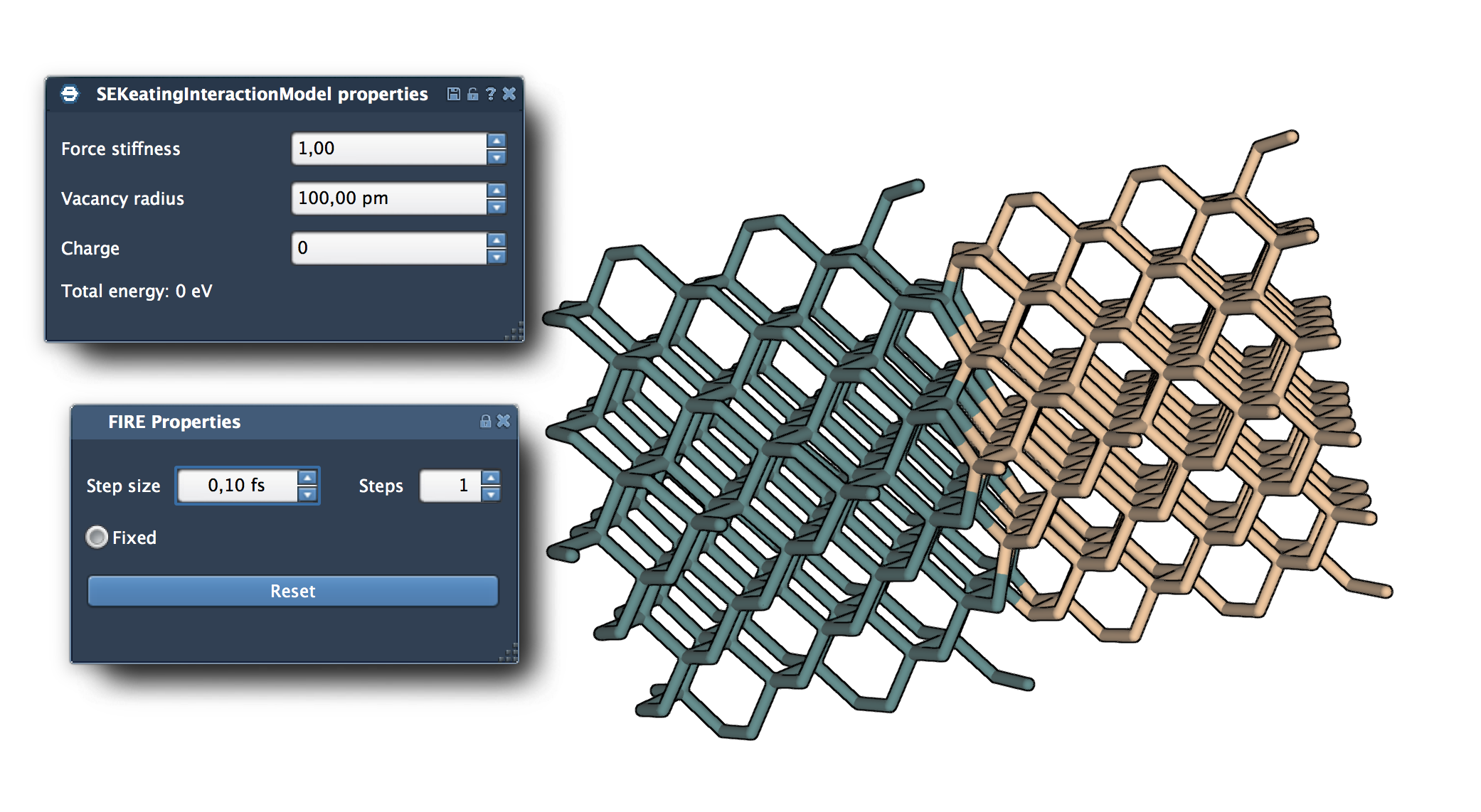Close the SEKeatingInteractionModel properties panel
Image resolution: width=1481 pixels, height=812 pixels.
[x=509, y=94]
